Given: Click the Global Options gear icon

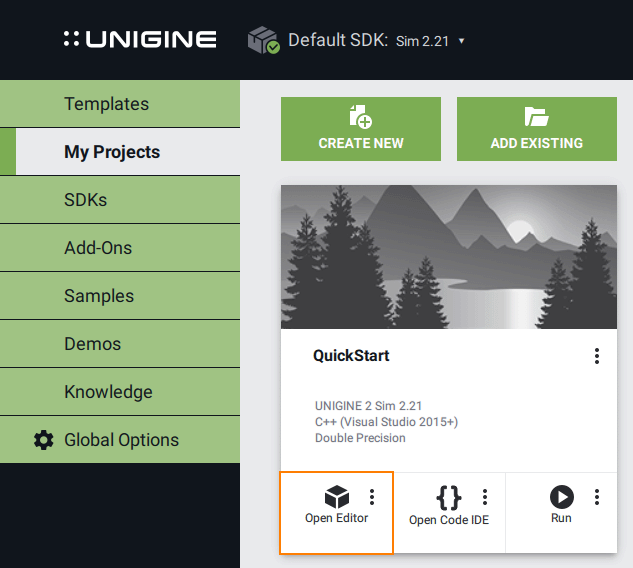Looking at the screenshot, I should [44, 440].
